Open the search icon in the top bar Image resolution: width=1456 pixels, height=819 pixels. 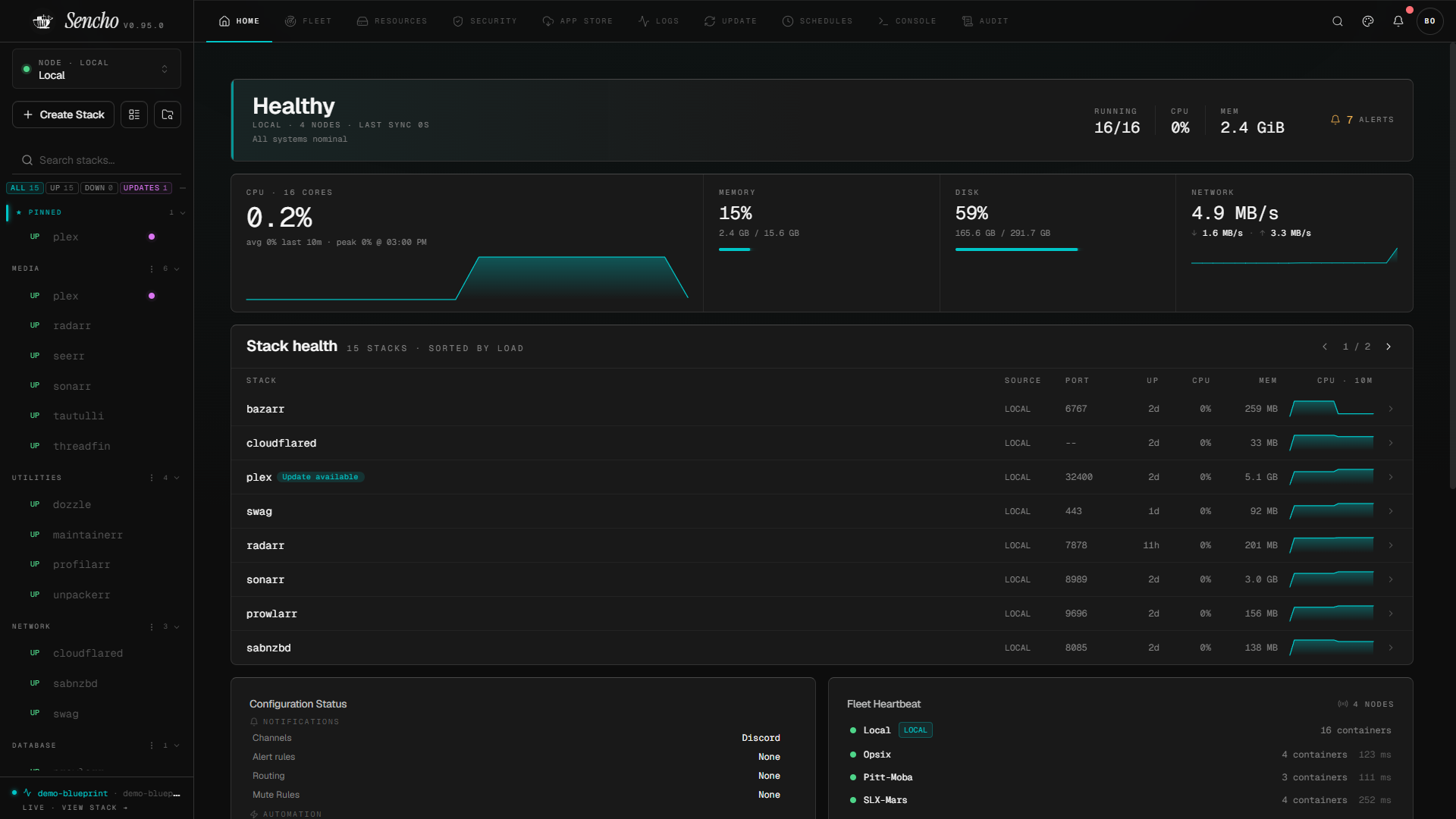[x=1338, y=21]
